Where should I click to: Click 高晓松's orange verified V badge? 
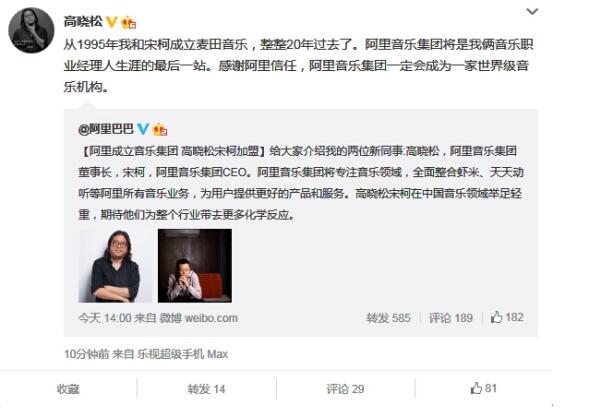pyautogui.click(x=112, y=22)
